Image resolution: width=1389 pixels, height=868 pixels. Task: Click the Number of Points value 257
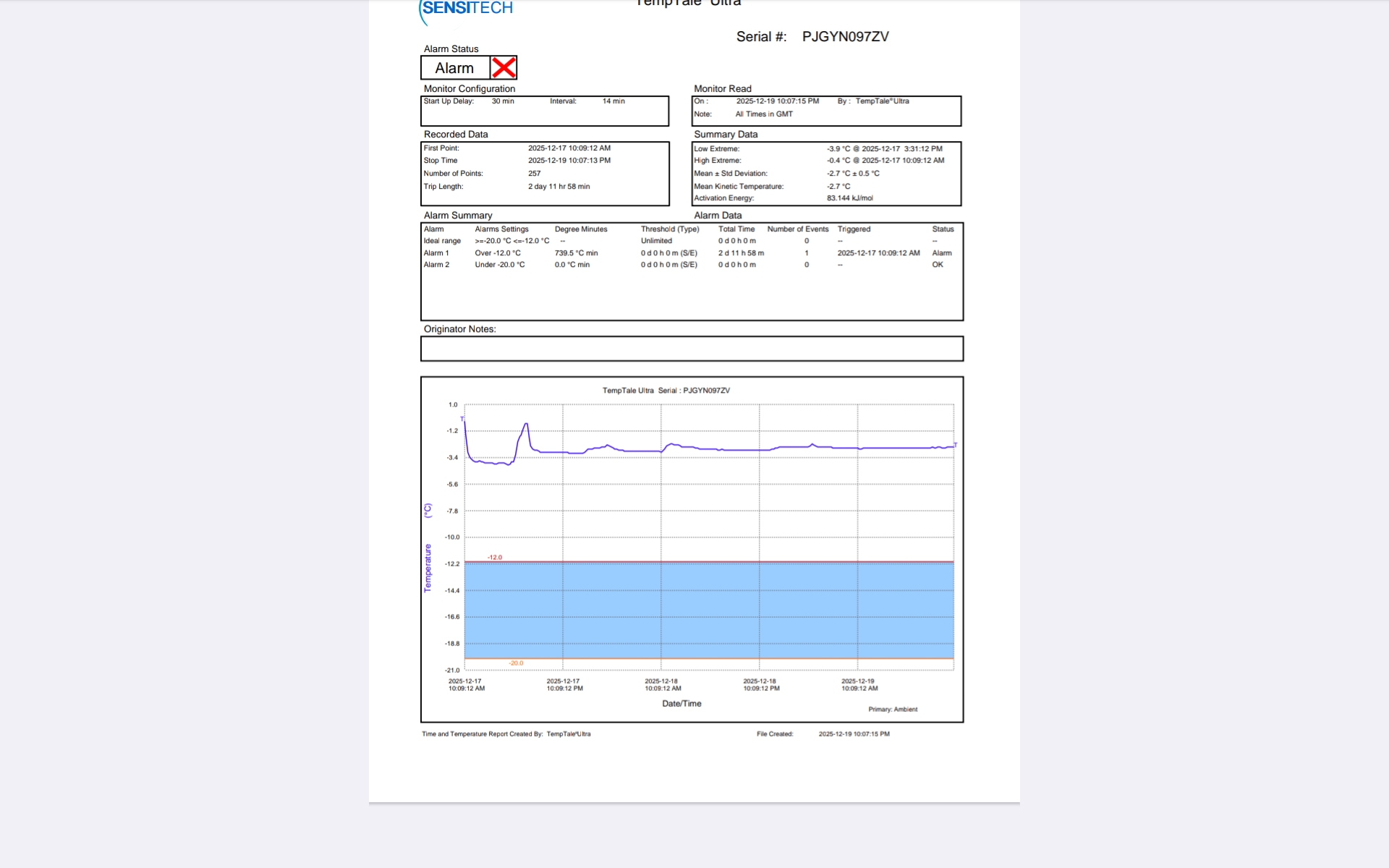click(x=534, y=174)
